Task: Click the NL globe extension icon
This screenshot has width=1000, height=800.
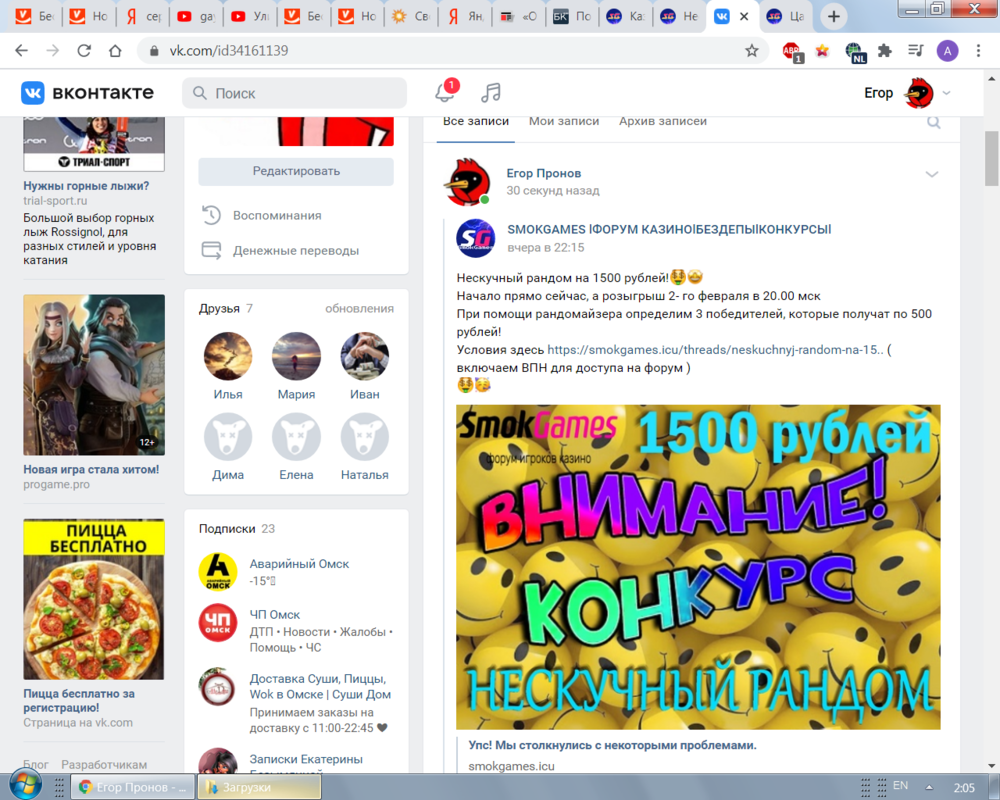Action: click(855, 52)
